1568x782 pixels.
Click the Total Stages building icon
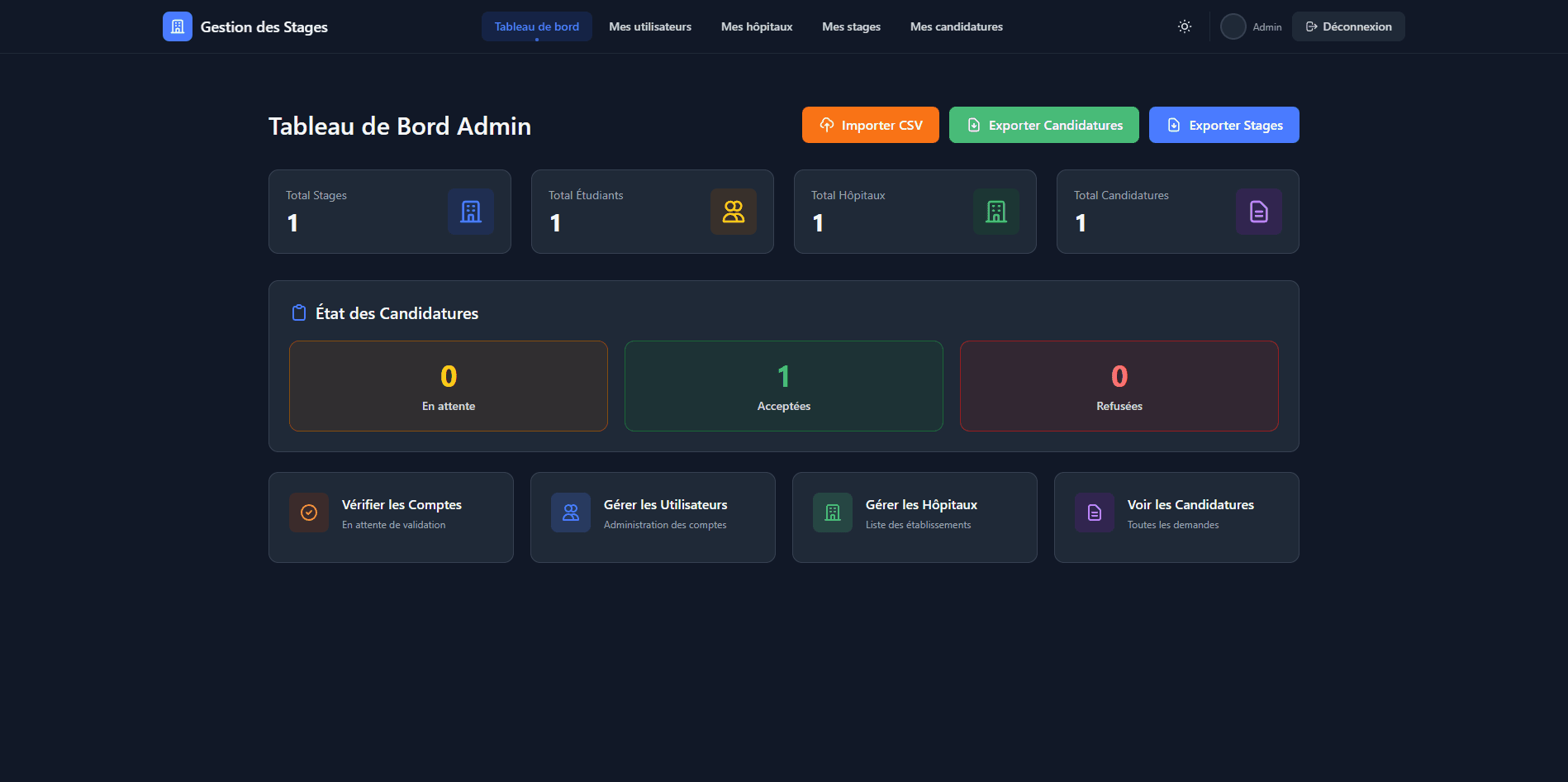click(x=470, y=212)
